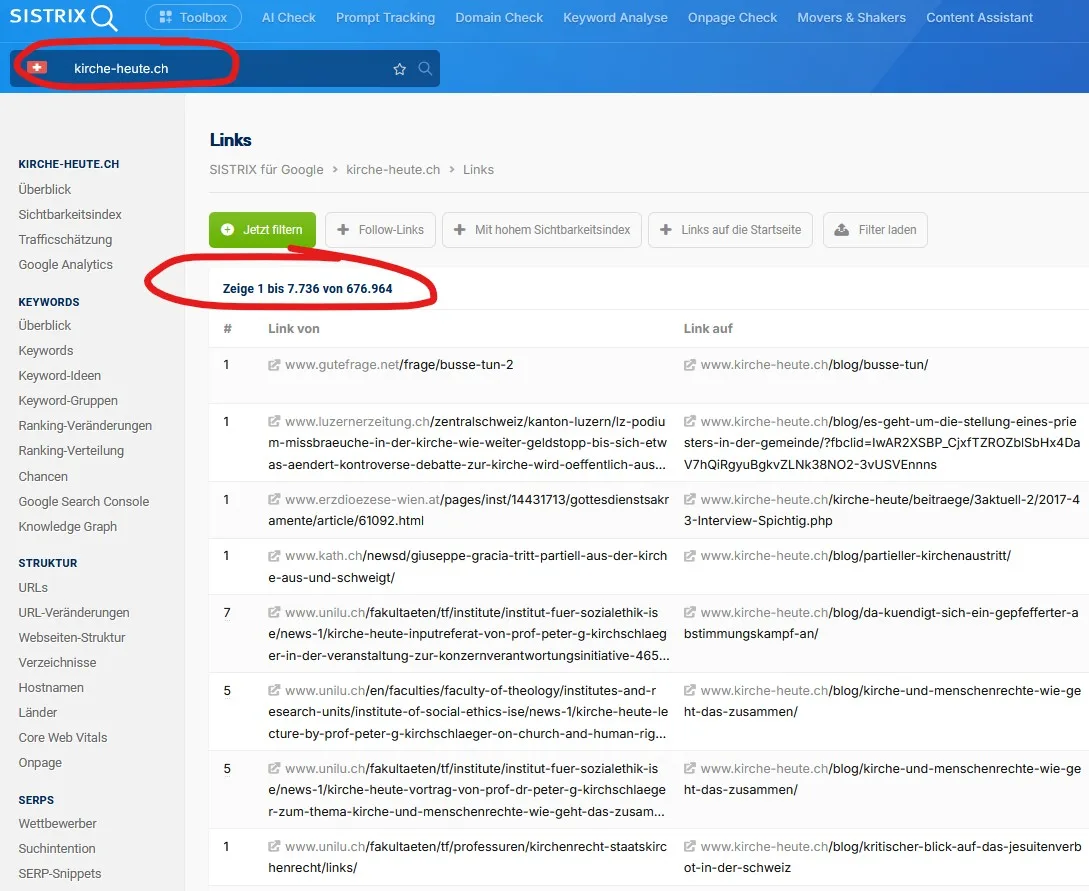Click the Swiss flag country icon
This screenshot has height=891, width=1089.
37,68
